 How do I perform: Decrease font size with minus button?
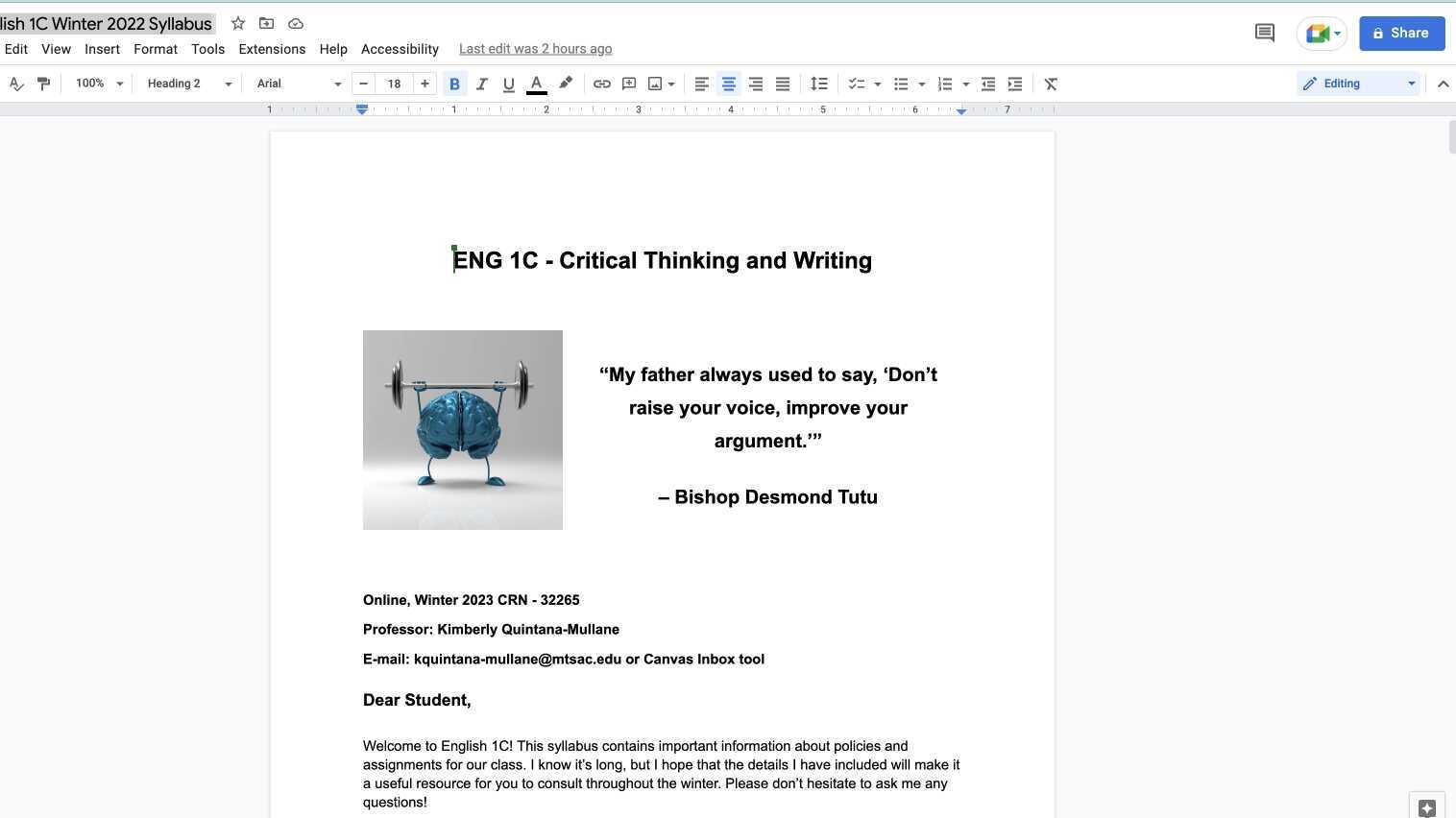click(363, 84)
